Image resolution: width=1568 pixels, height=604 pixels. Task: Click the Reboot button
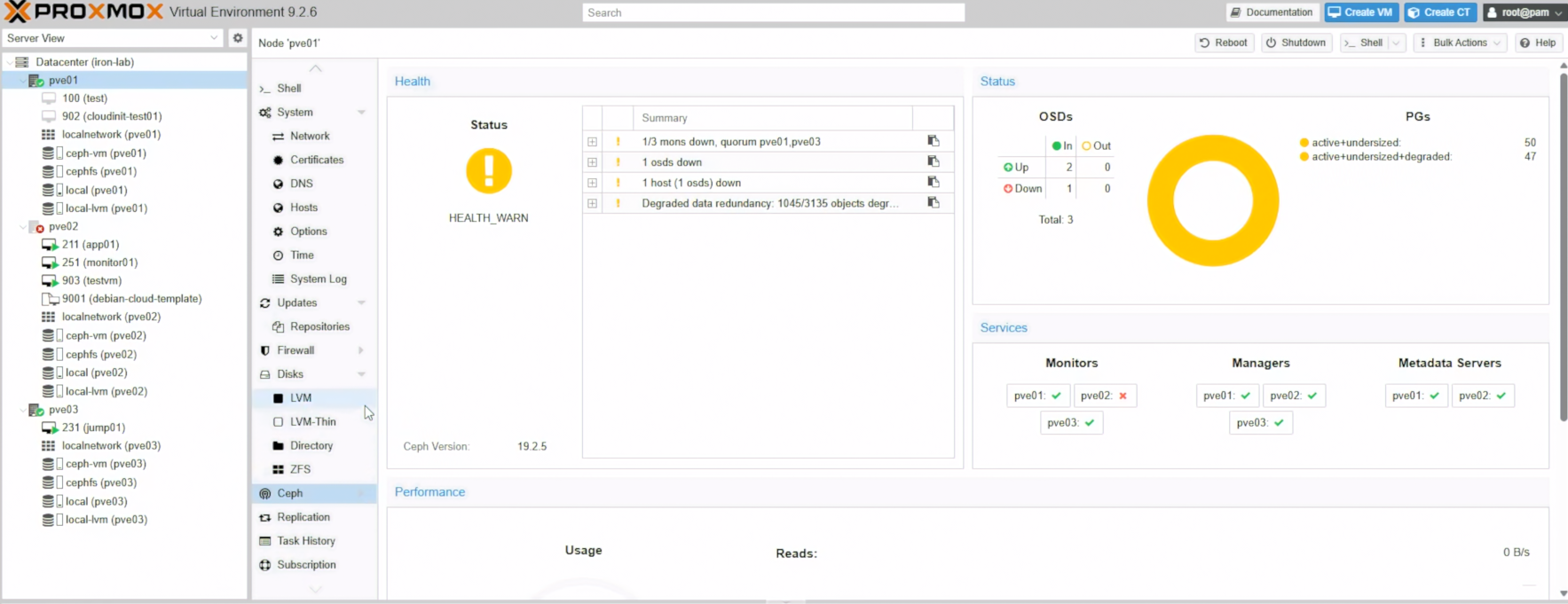click(x=1223, y=43)
